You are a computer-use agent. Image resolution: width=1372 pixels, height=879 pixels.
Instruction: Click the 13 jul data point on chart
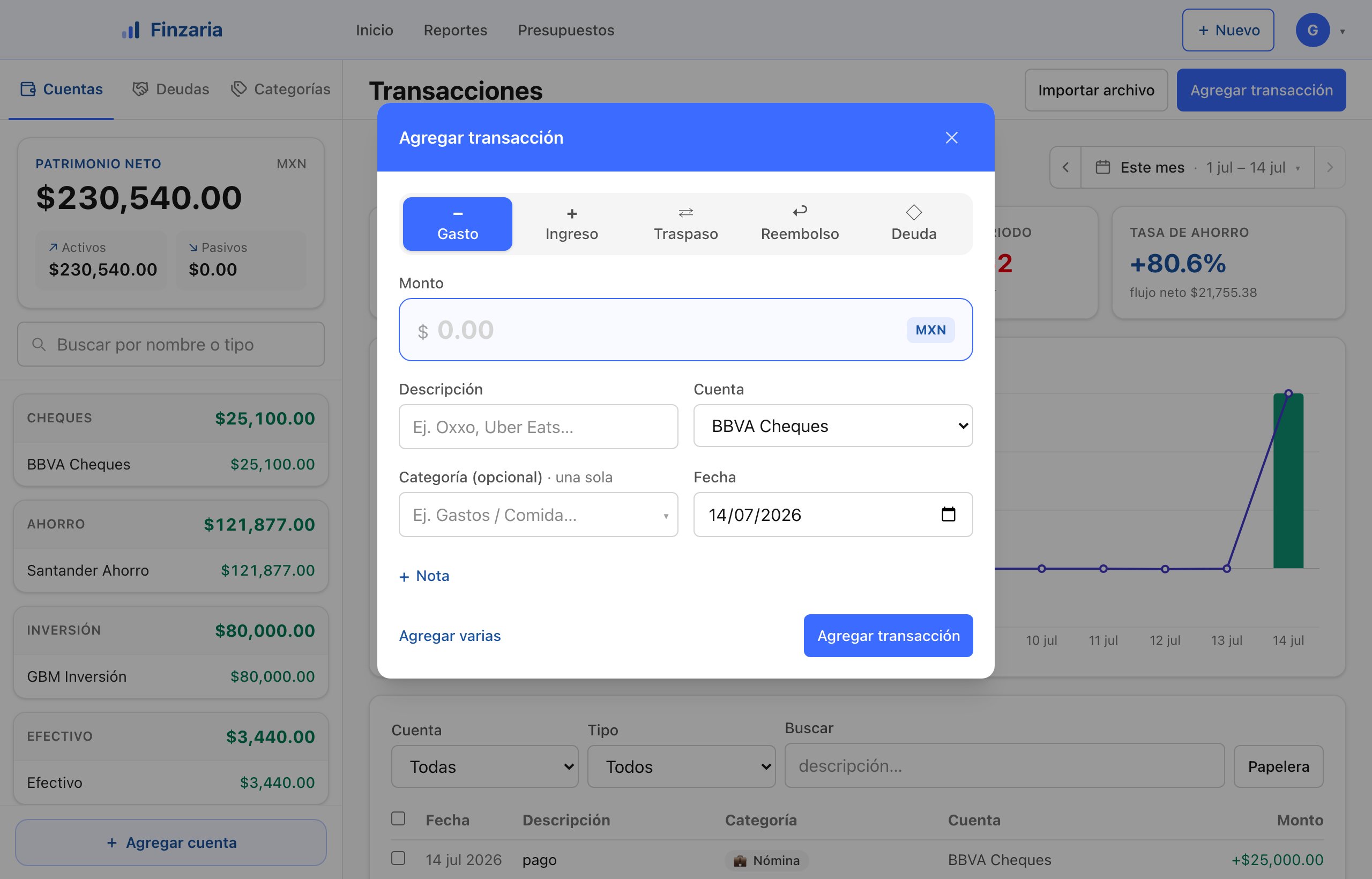pos(1226,569)
